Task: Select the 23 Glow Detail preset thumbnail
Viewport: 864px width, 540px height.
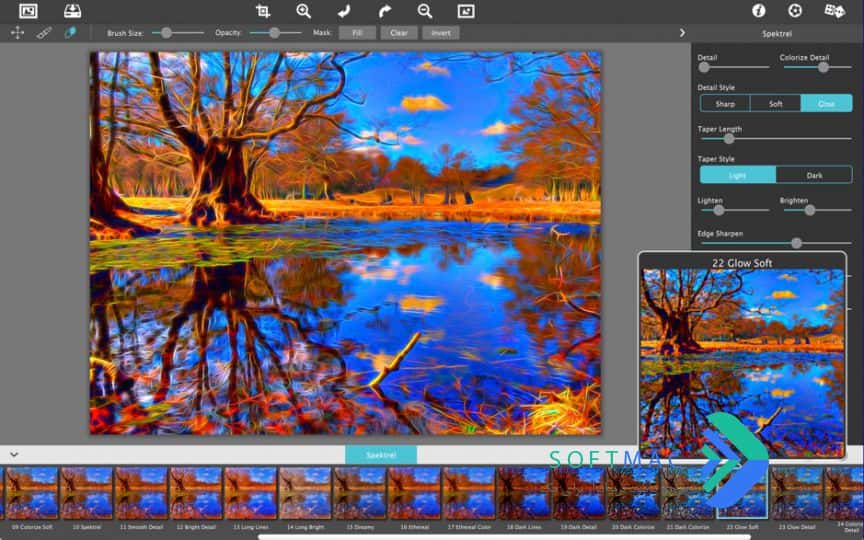Action: 796,493
